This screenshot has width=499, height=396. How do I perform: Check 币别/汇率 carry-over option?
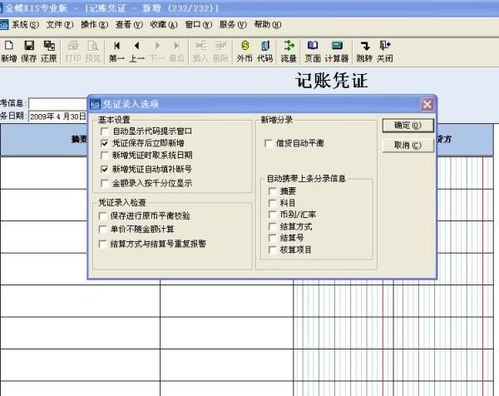(x=272, y=215)
